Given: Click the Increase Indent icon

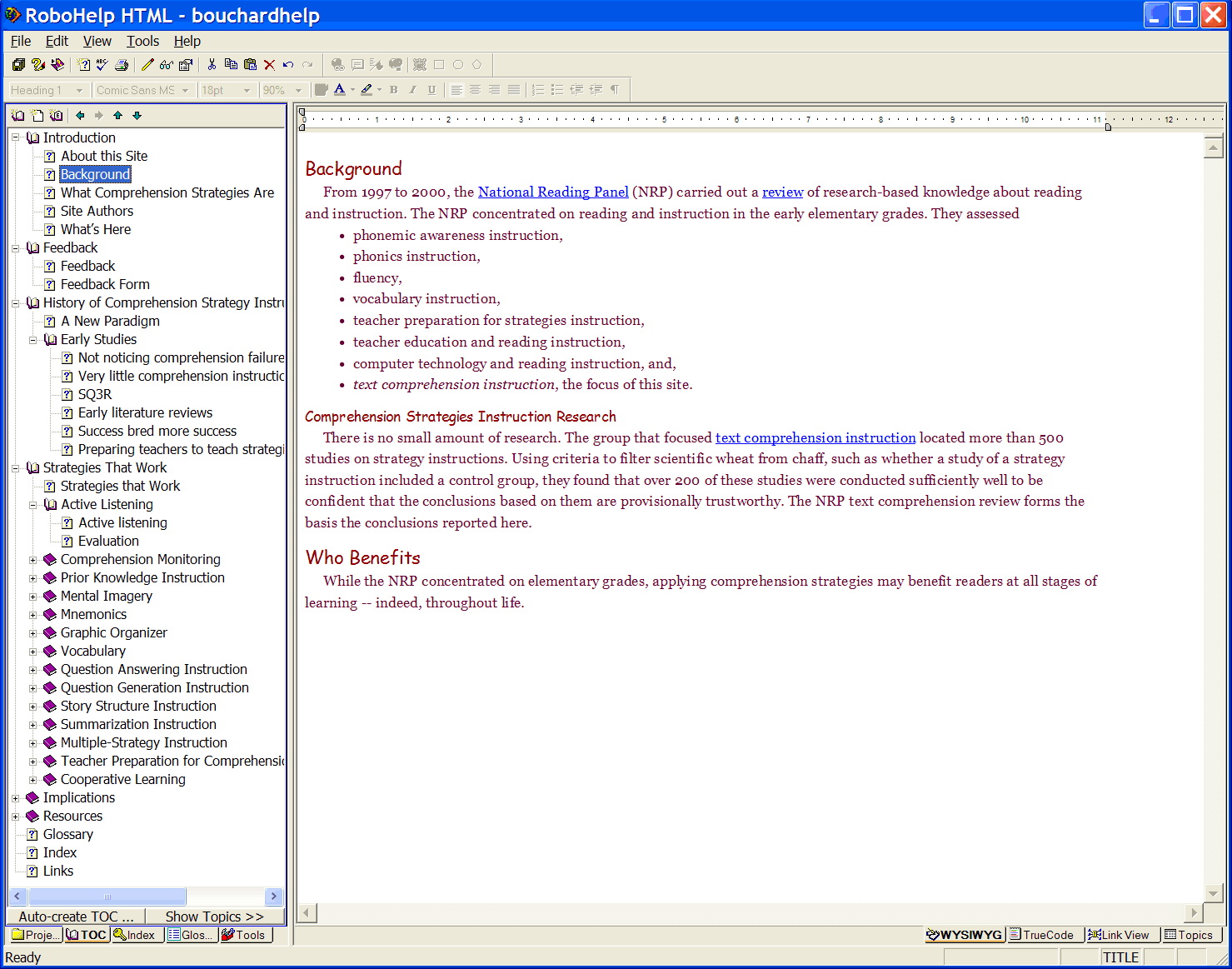Looking at the screenshot, I should 596,89.
